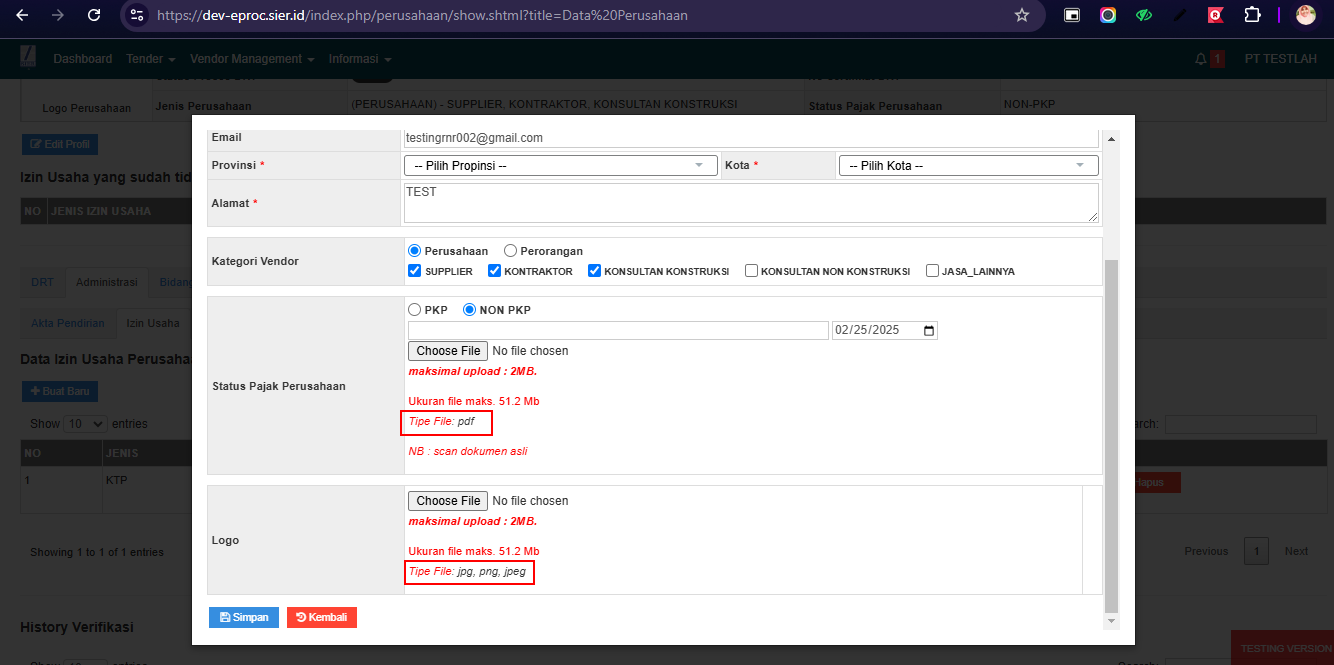Click the browser reload page icon

pos(94,15)
